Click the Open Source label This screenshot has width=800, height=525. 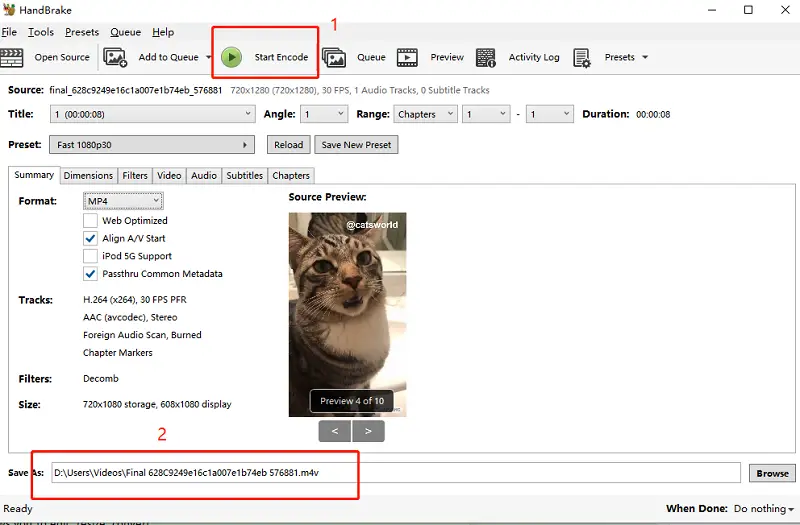tap(62, 57)
